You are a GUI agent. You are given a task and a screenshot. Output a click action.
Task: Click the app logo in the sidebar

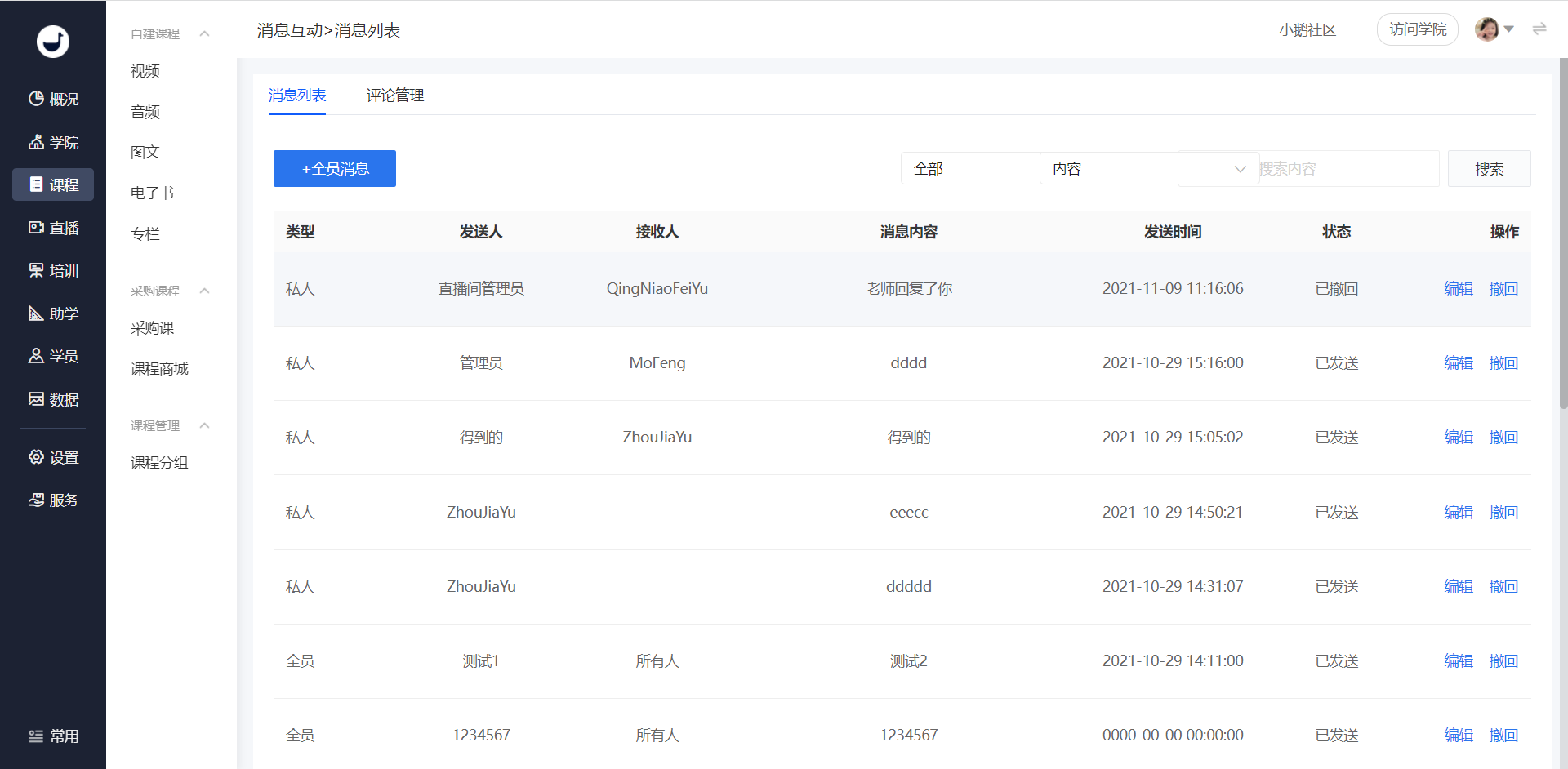(53, 41)
